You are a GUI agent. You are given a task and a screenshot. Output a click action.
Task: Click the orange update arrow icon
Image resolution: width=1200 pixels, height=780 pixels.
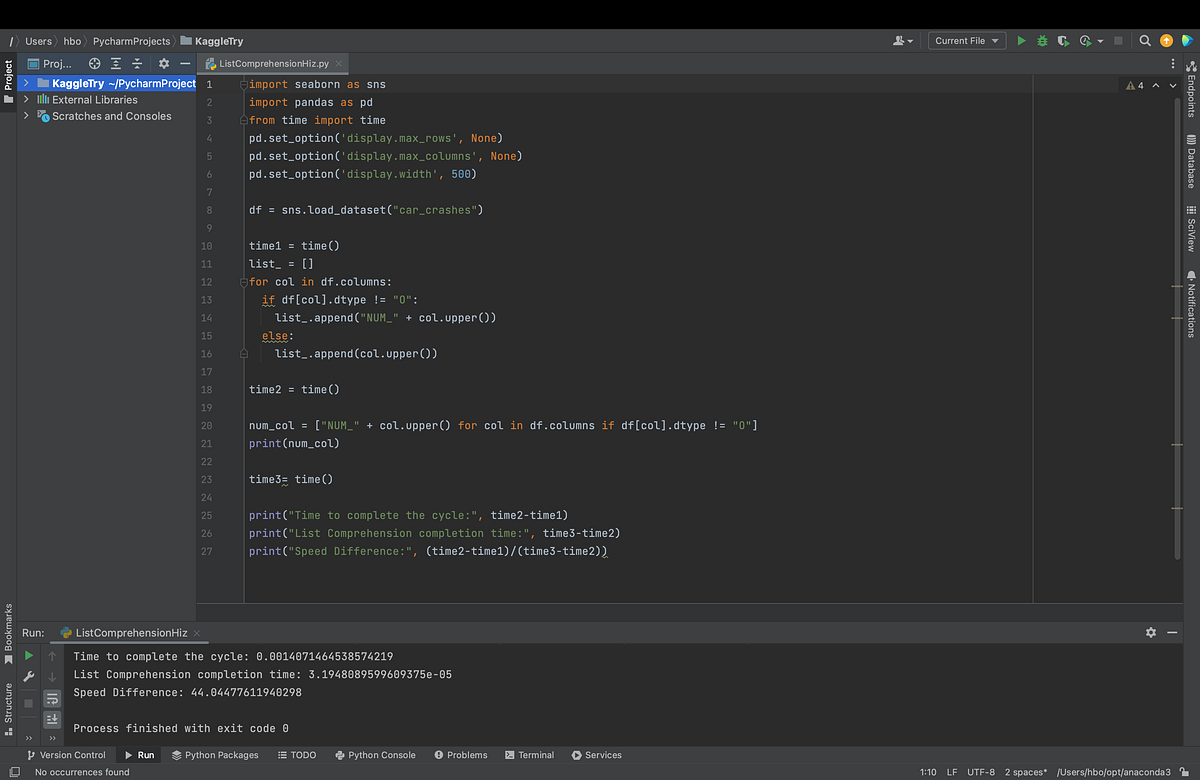pyautogui.click(x=1166, y=41)
